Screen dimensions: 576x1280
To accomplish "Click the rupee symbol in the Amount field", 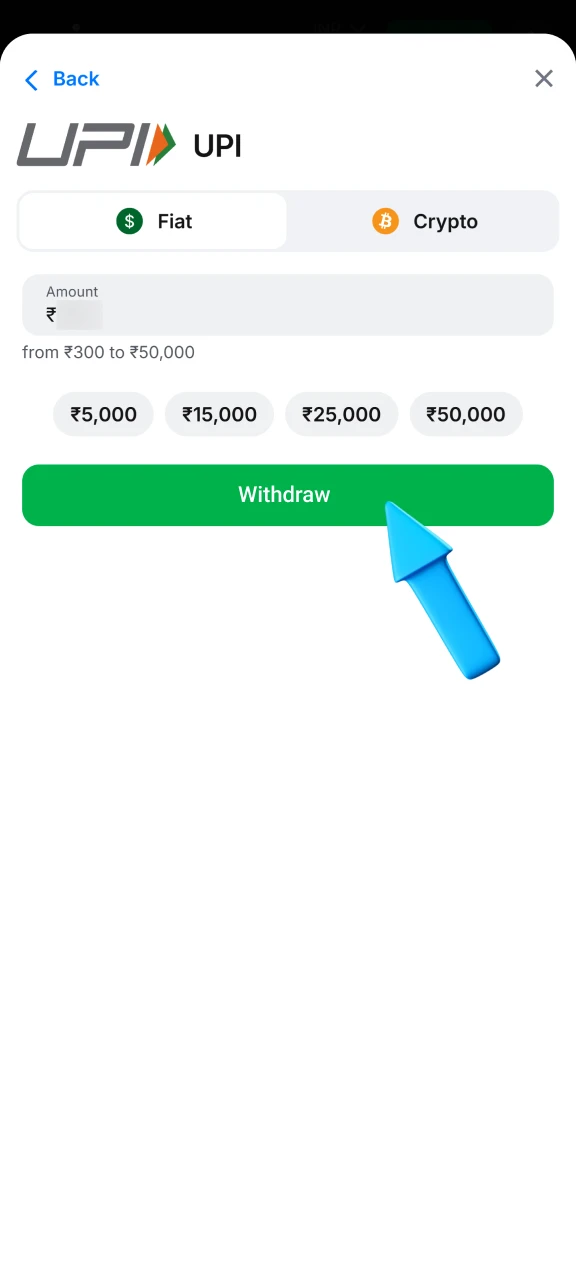I will [x=50, y=315].
